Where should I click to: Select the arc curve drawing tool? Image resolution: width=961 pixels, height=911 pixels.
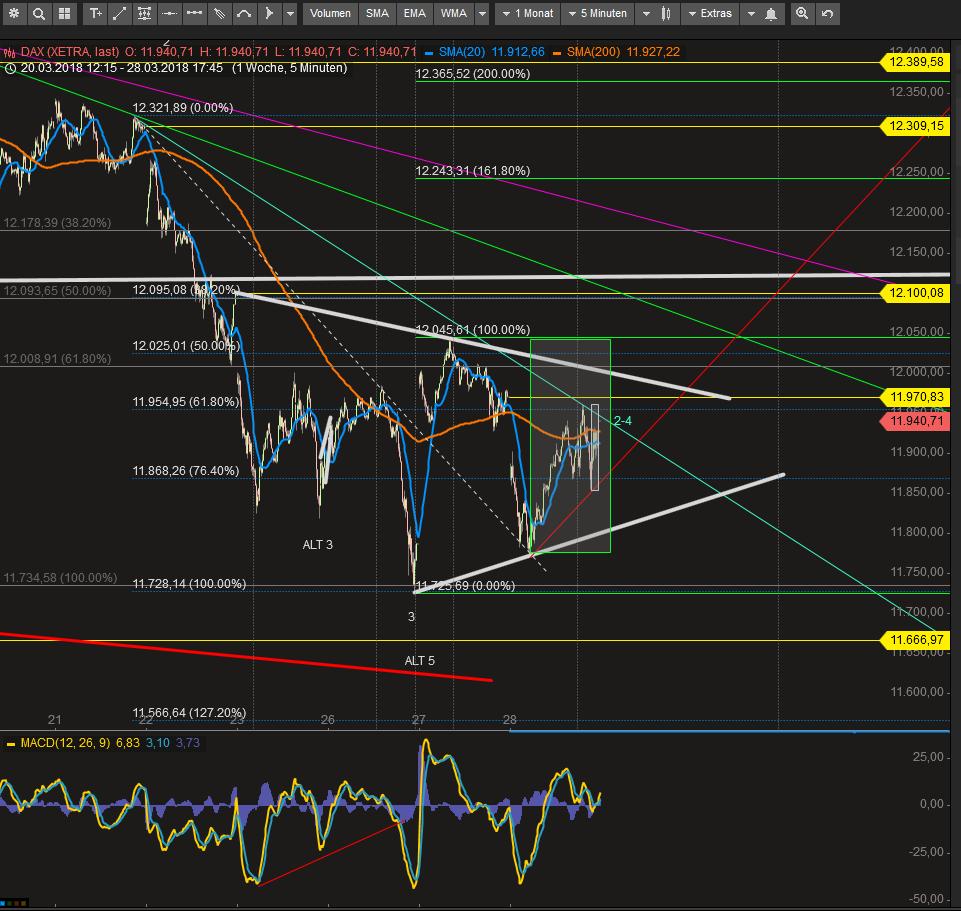244,13
